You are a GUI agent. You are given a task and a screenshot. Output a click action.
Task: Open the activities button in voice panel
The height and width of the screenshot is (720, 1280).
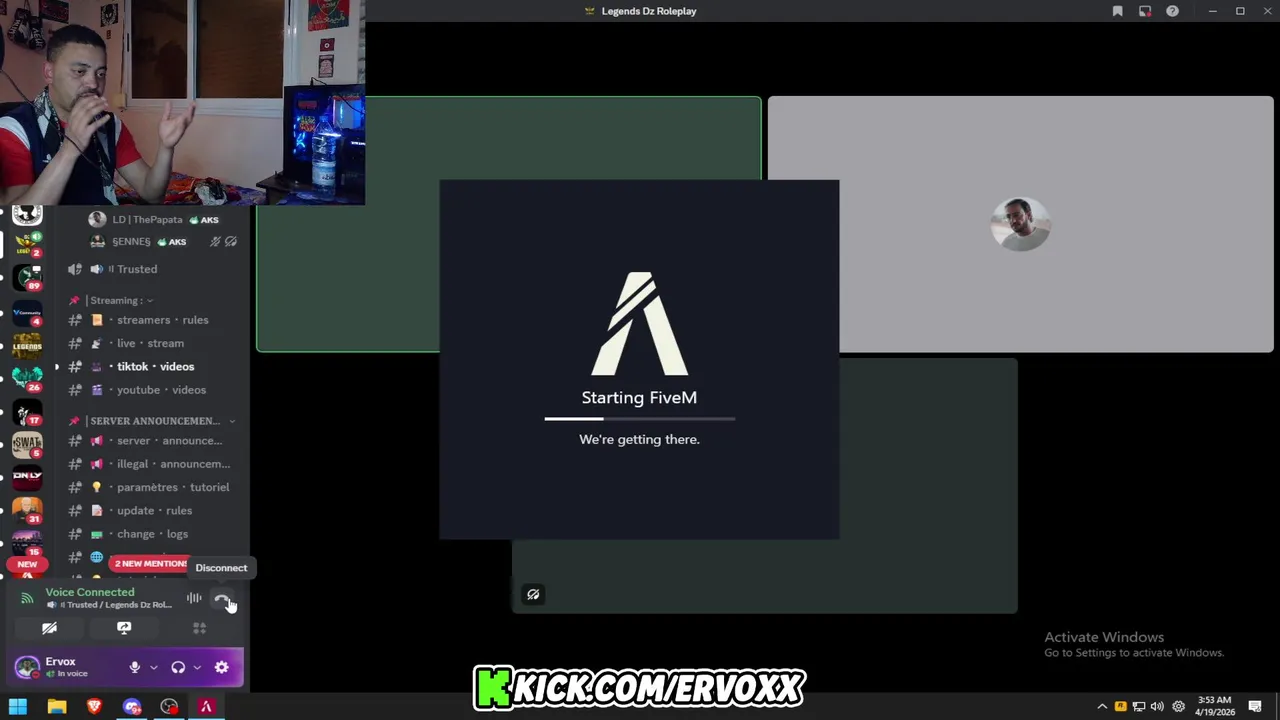[199, 628]
